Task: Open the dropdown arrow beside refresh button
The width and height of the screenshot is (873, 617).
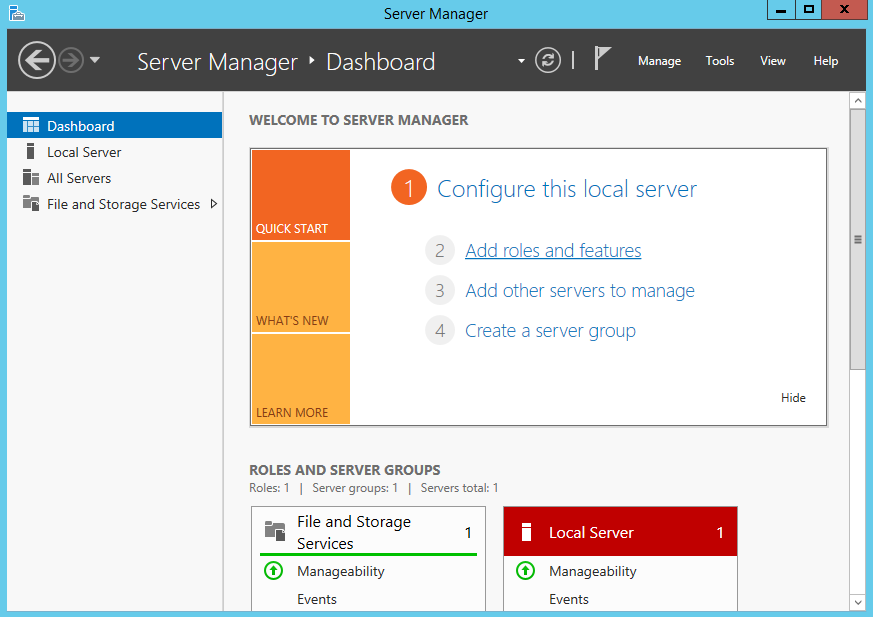Action: click(x=521, y=61)
